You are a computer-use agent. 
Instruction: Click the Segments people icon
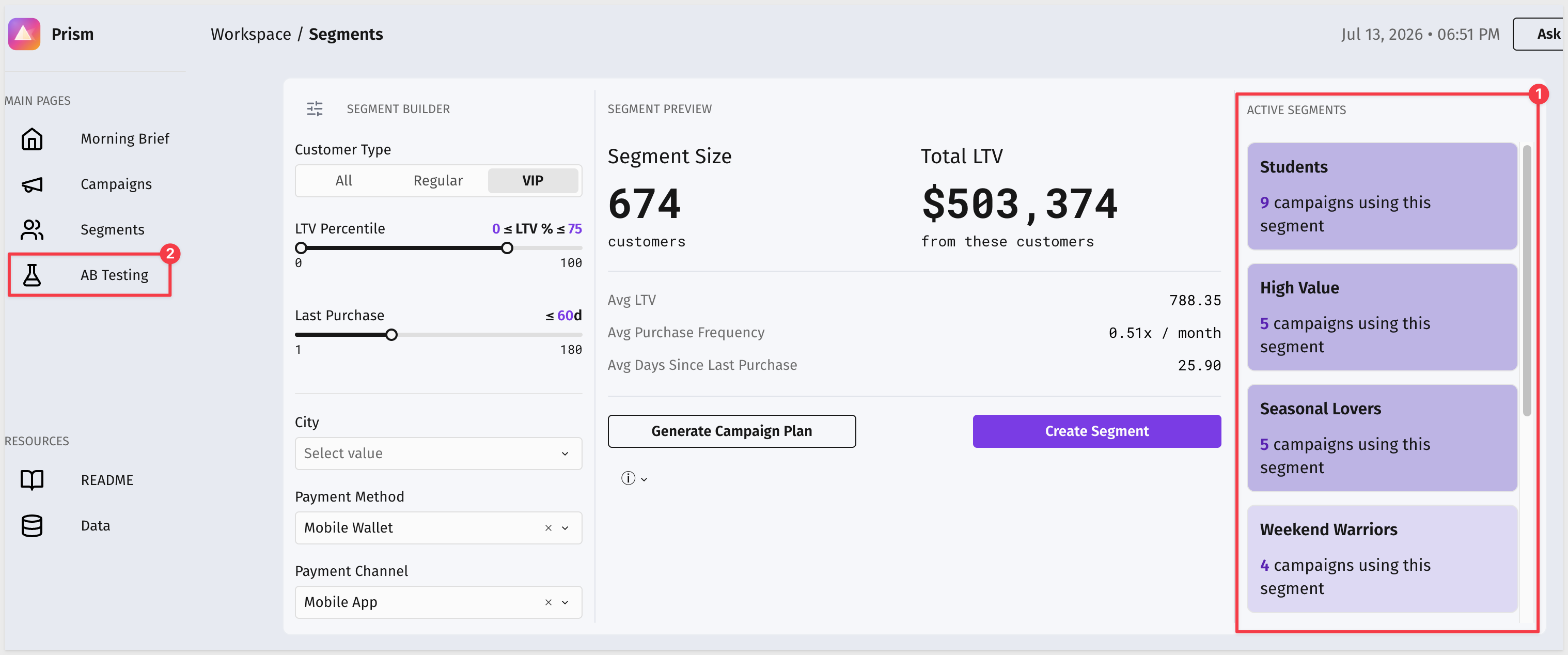32,229
